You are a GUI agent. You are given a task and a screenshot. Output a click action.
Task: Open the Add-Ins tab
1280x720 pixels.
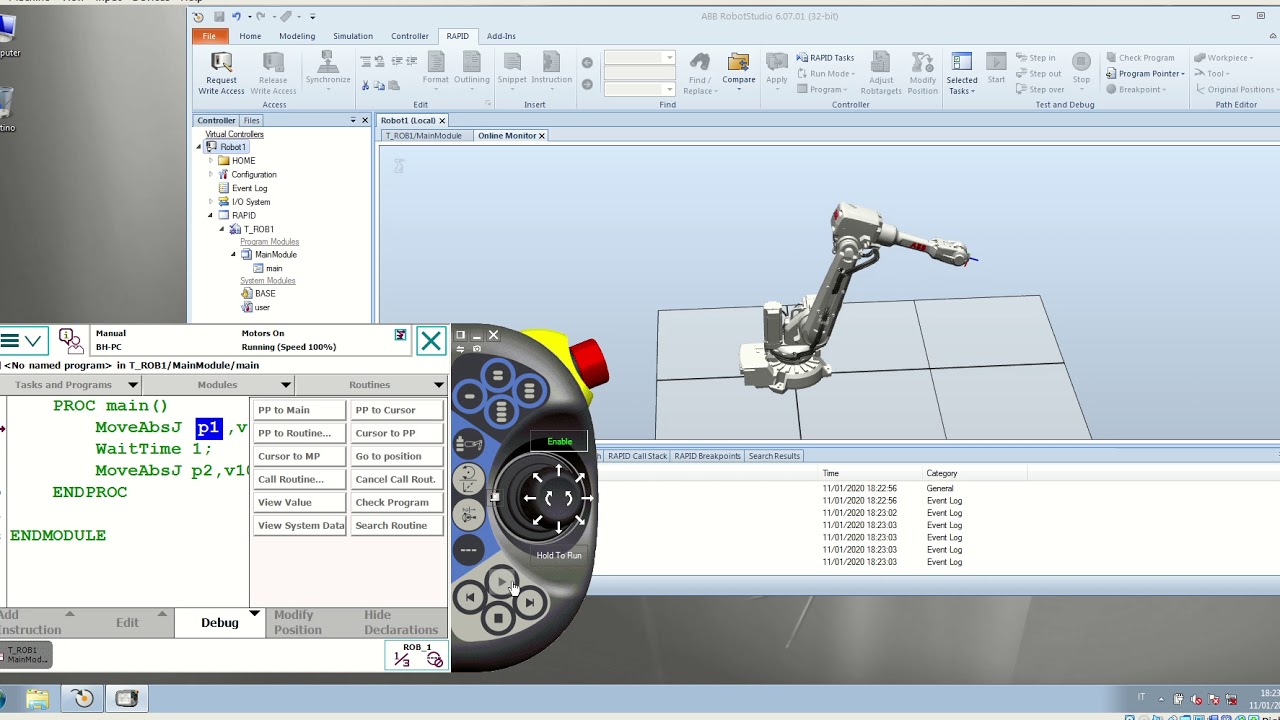click(x=501, y=36)
